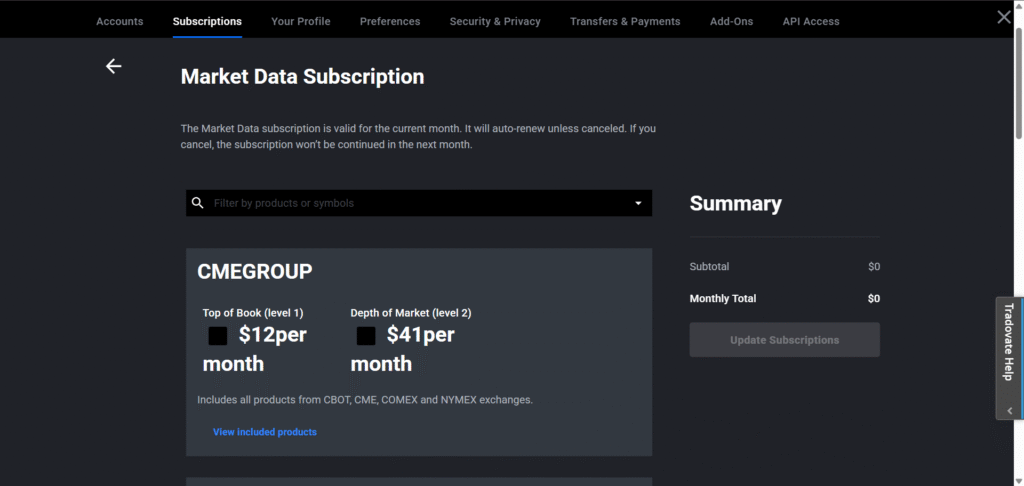Click the Summary heading

[735, 204]
